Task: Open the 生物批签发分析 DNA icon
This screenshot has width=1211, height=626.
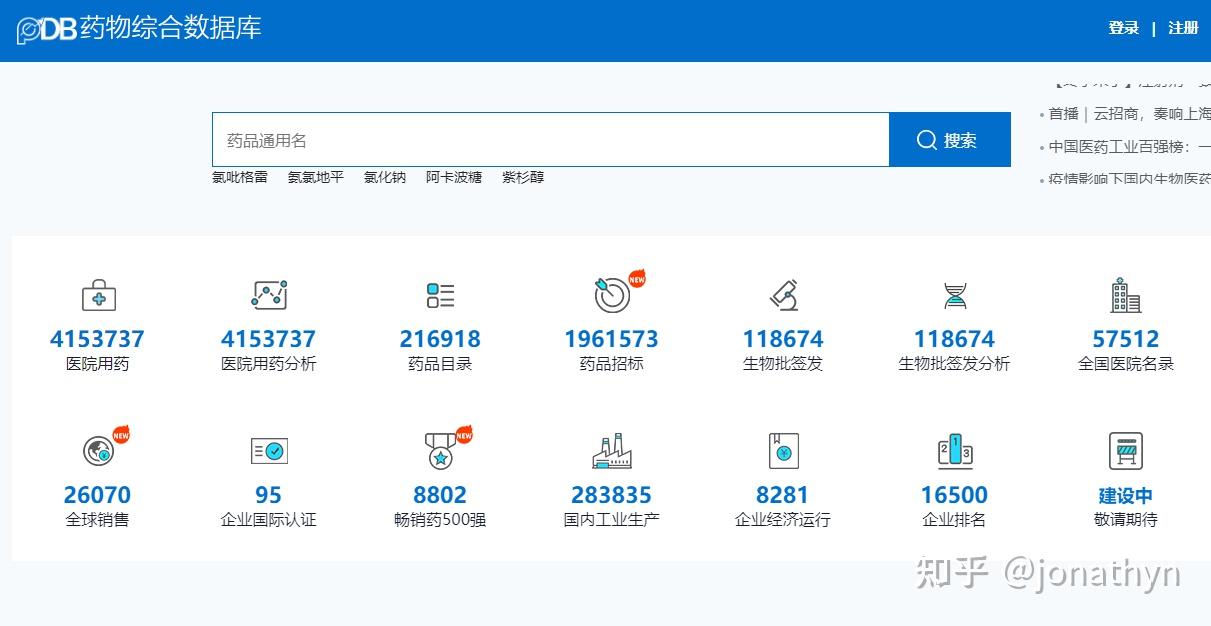Action: [955, 295]
